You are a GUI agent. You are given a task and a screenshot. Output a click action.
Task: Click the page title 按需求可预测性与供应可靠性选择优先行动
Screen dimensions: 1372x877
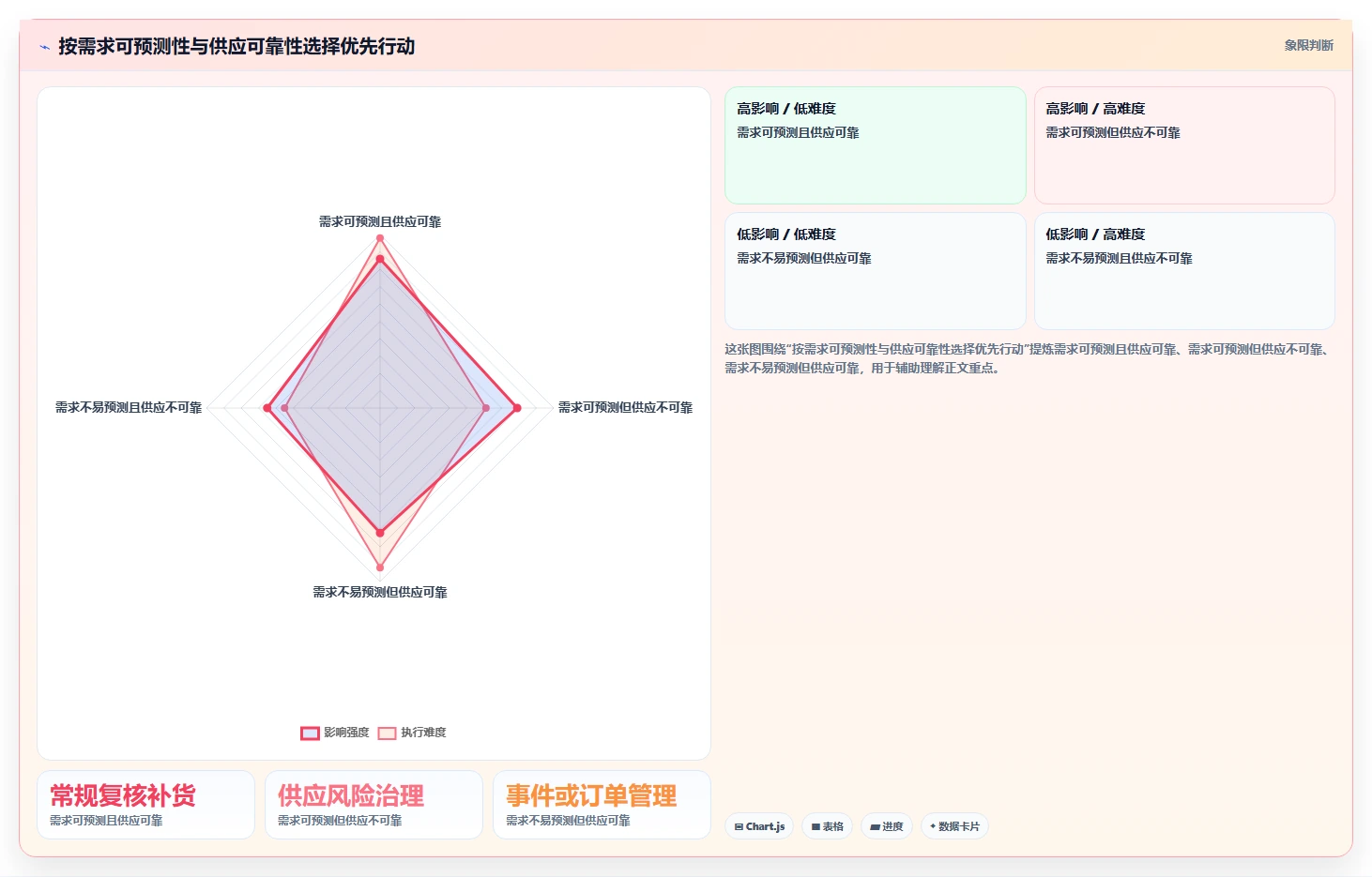pyautogui.click(x=236, y=46)
